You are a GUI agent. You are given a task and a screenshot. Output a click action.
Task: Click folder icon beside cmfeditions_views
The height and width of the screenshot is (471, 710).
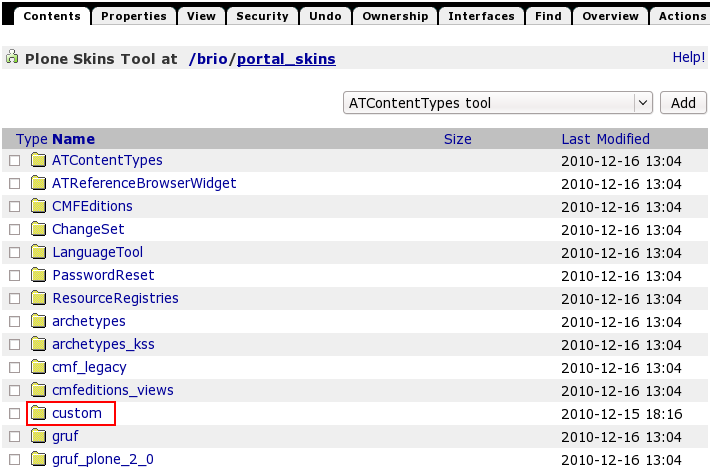(38, 390)
